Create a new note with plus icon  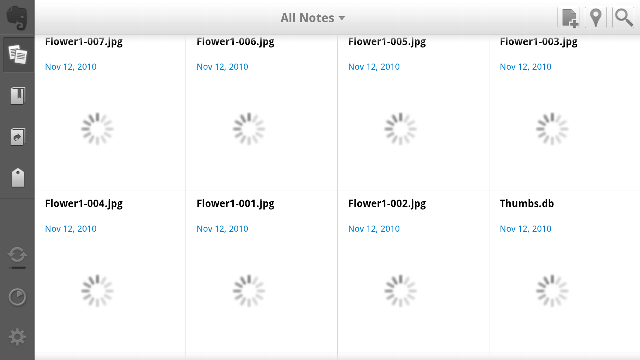click(570, 18)
